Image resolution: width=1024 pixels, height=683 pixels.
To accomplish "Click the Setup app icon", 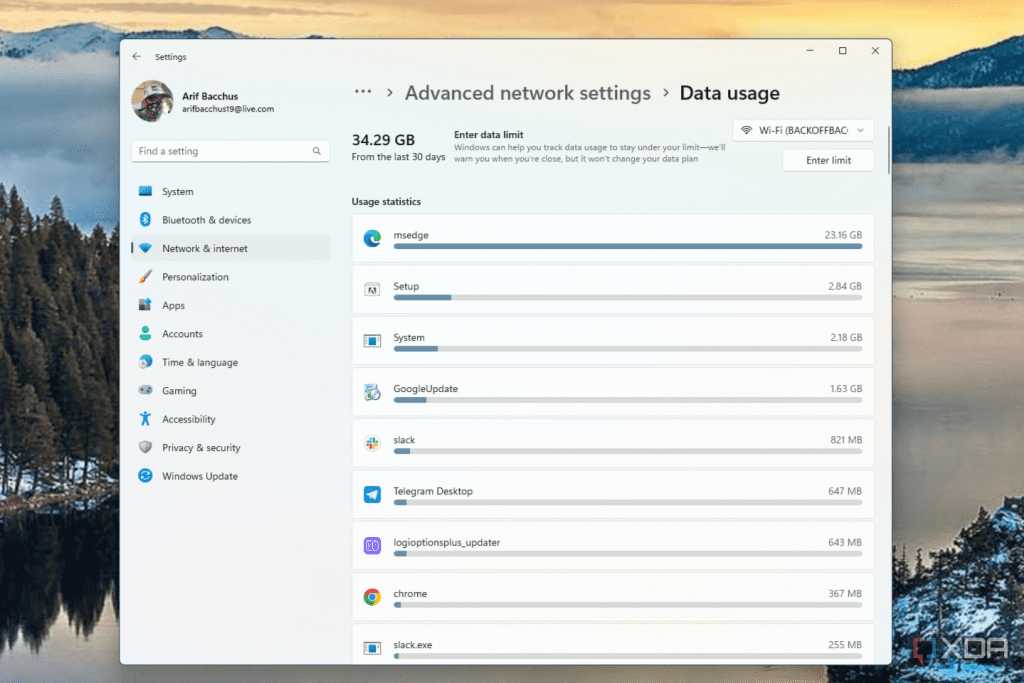I will (372, 290).
